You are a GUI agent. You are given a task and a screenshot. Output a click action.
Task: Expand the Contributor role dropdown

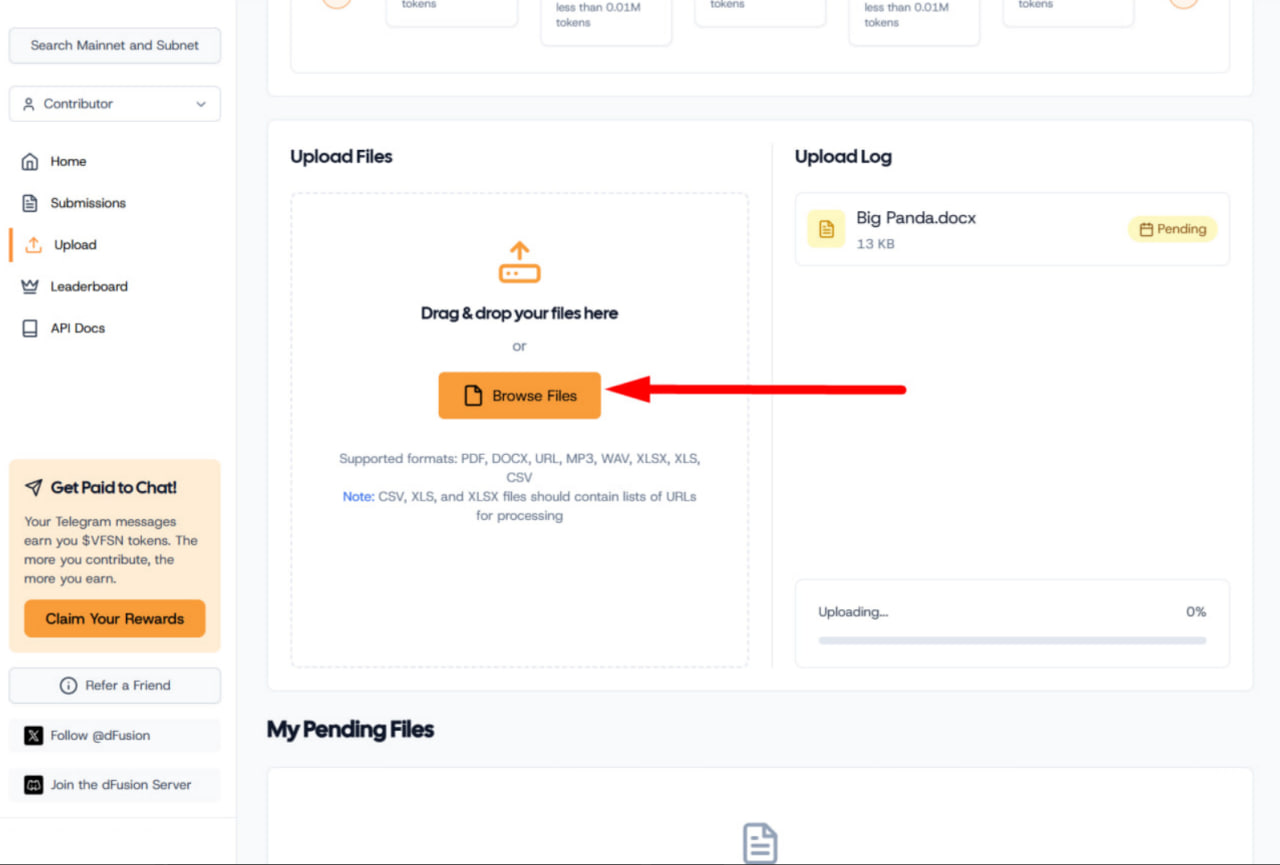coord(115,104)
